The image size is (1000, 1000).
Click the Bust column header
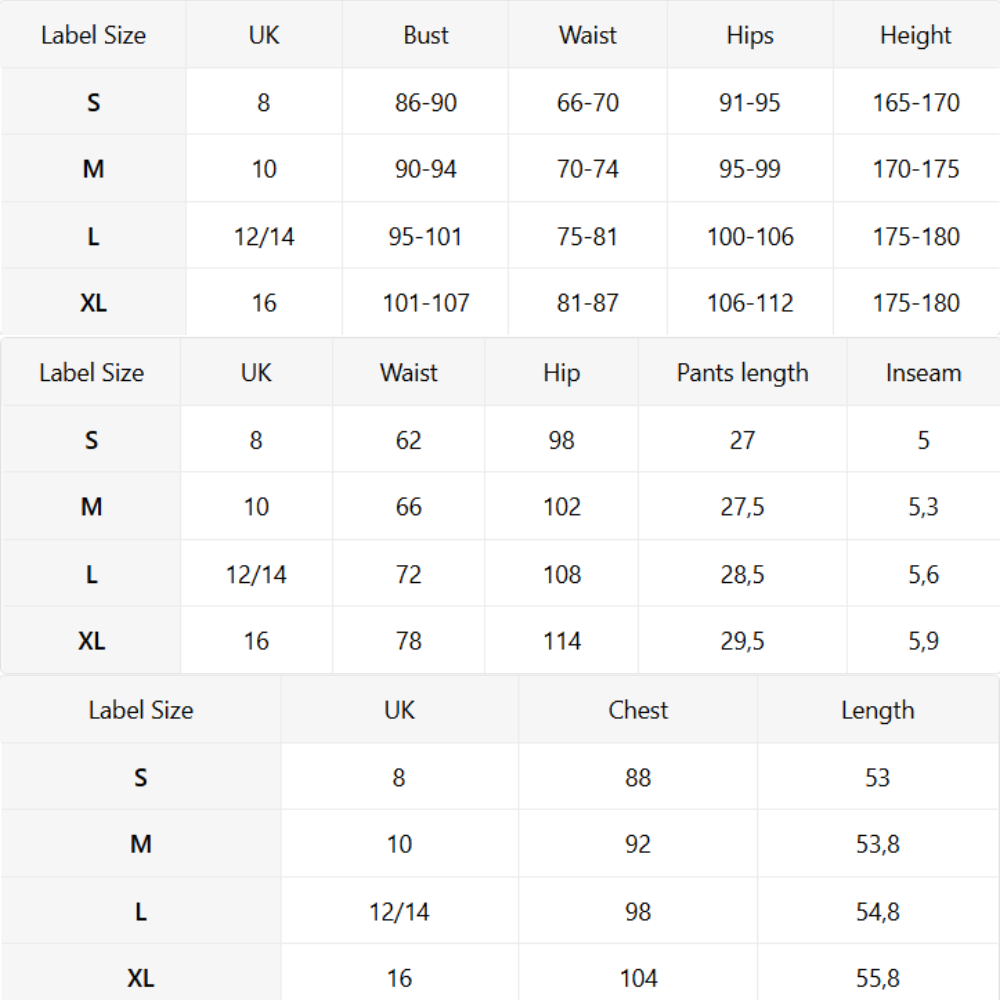pos(426,35)
